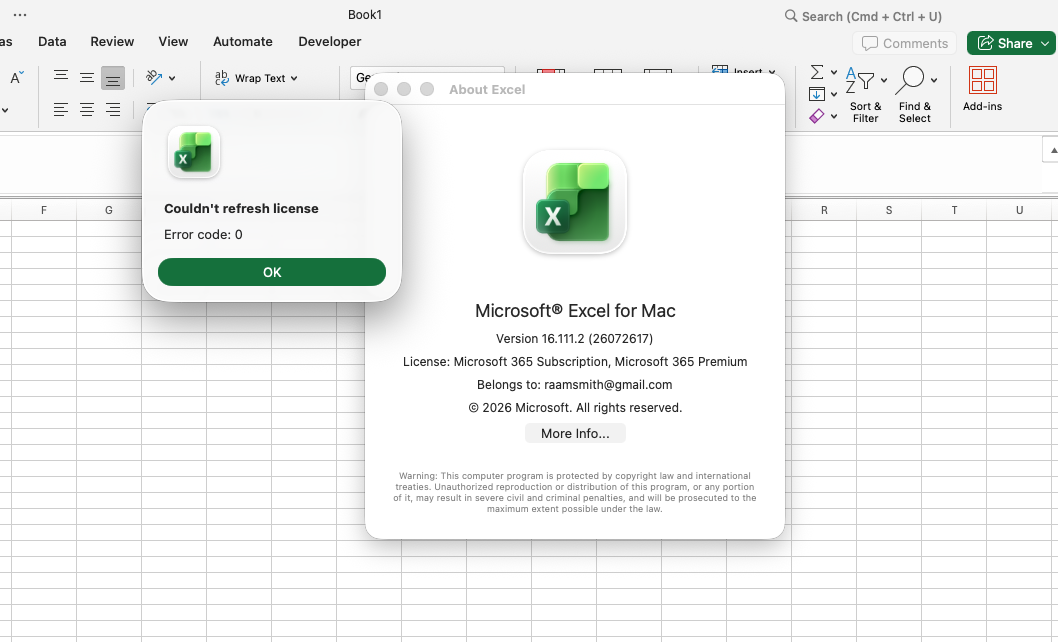Image resolution: width=1058 pixels, height=642 pixels.
Task: Select column U header
Action: click(x=1019, y=210)
